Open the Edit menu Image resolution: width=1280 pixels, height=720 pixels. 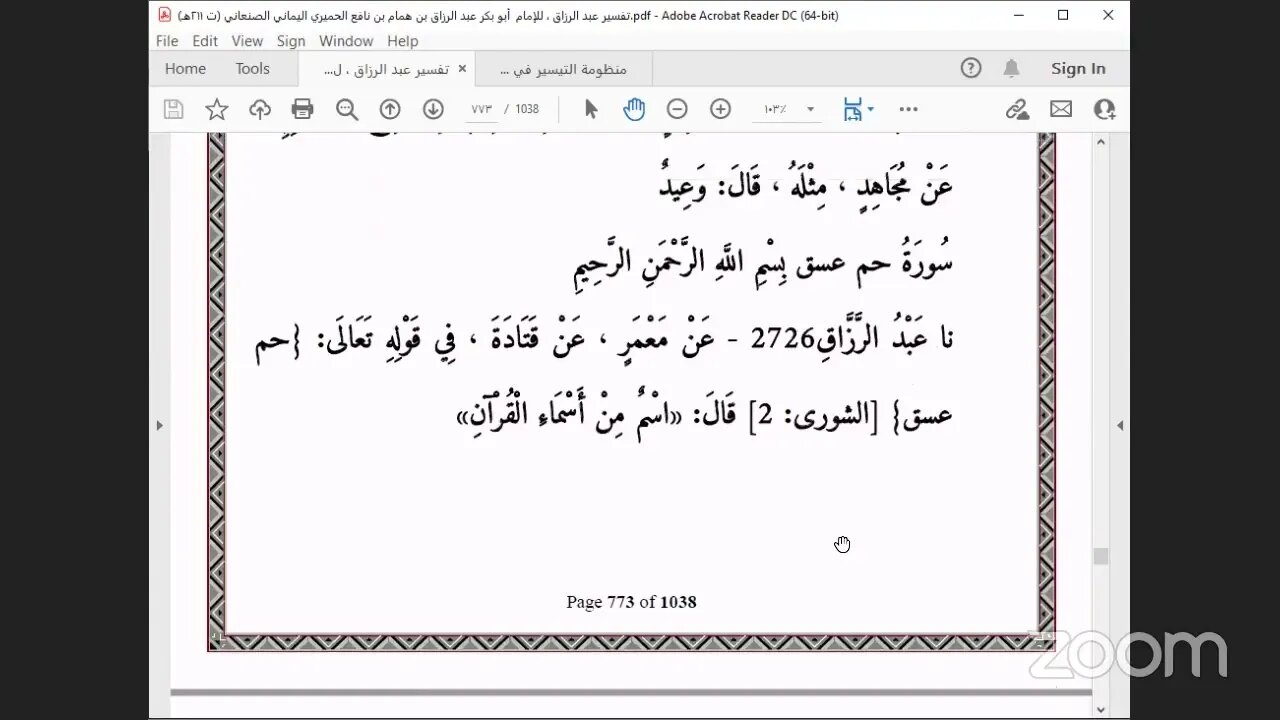point(205,41)
